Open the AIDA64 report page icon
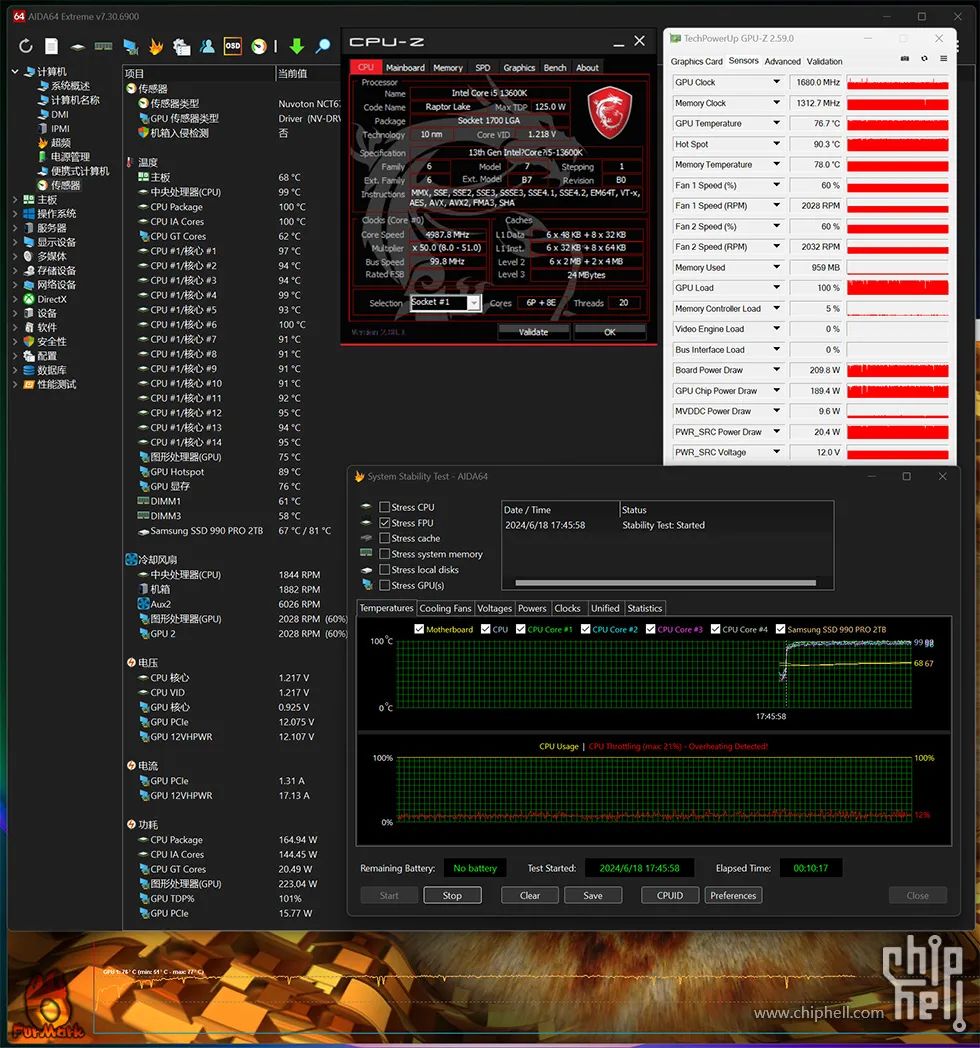The image size is (980, 1048). (x=51, y=45)
